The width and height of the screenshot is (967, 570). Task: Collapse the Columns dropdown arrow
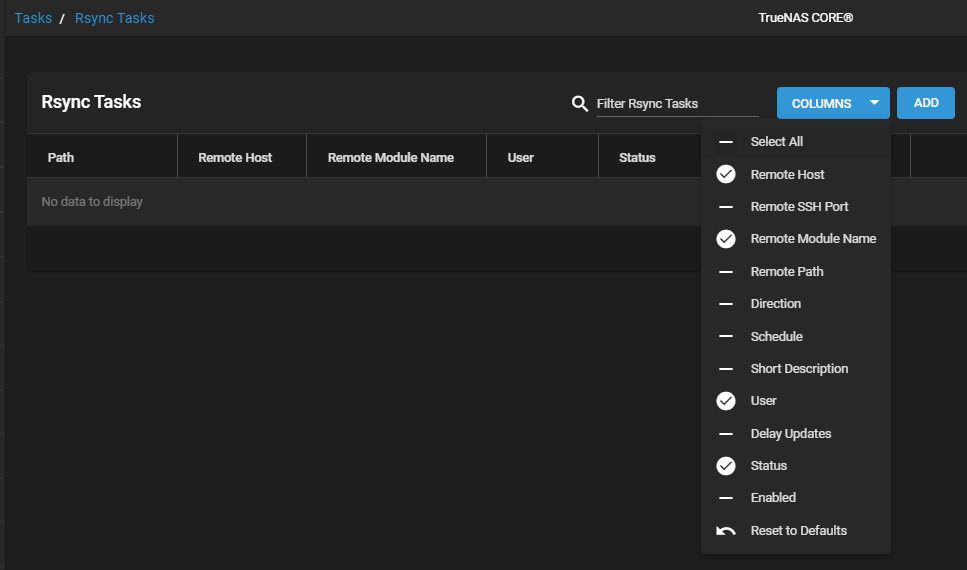pos(874,103)
